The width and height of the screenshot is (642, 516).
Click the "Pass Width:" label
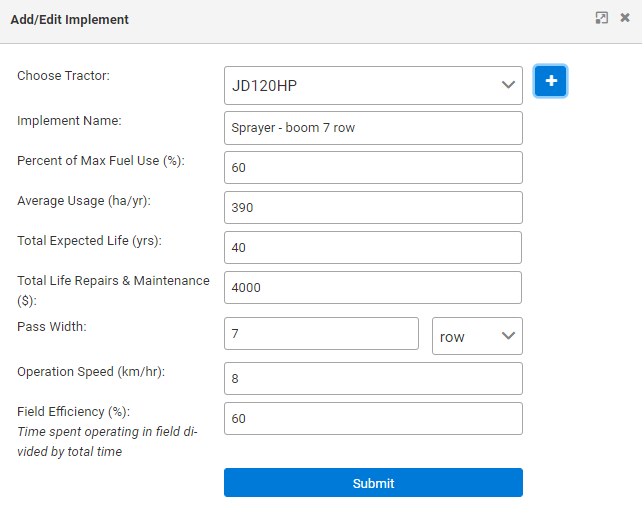click(52, 327)
